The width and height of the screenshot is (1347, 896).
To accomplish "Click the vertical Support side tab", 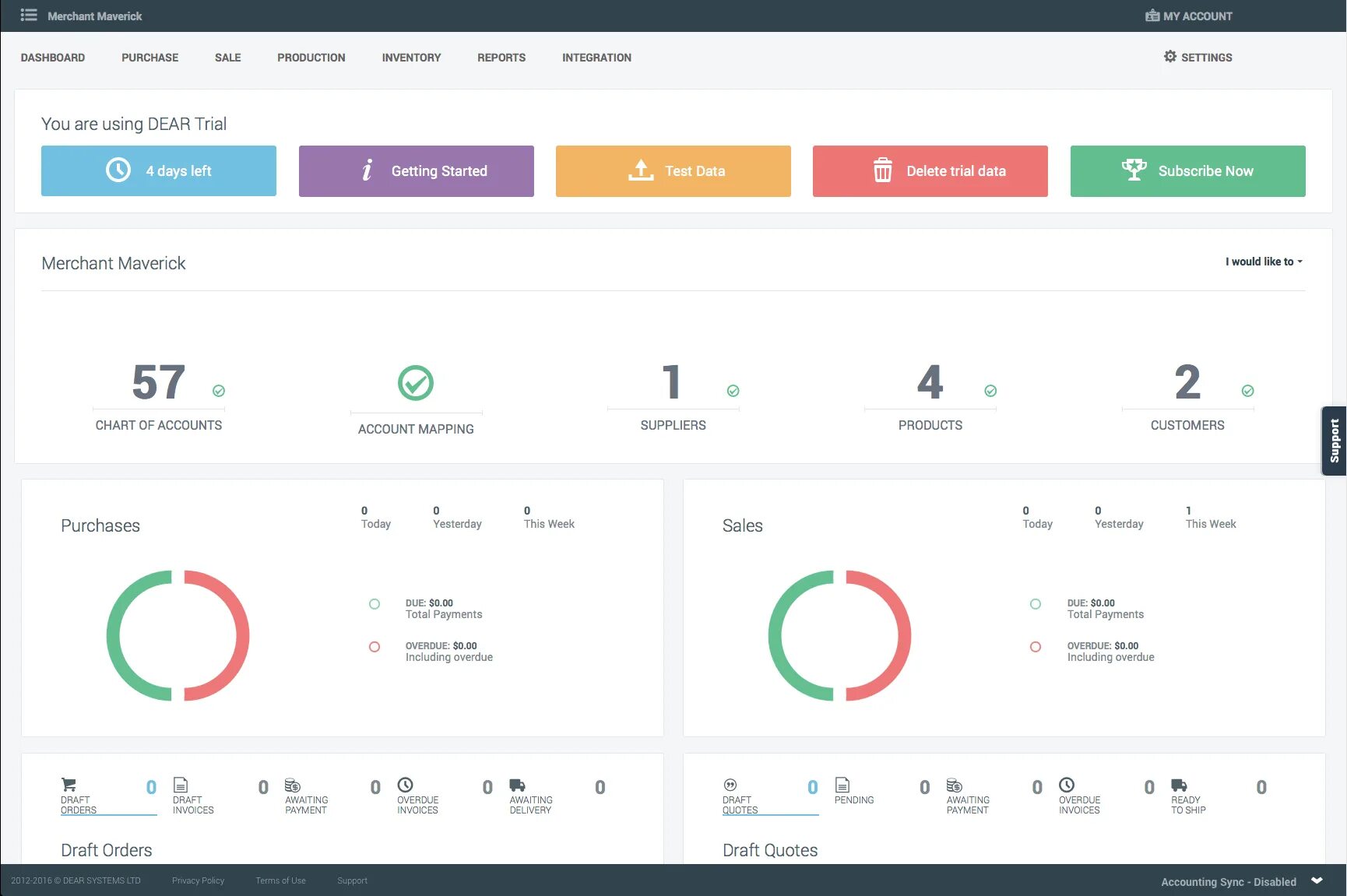I will pyautogui.click(x=1334, y=441).
